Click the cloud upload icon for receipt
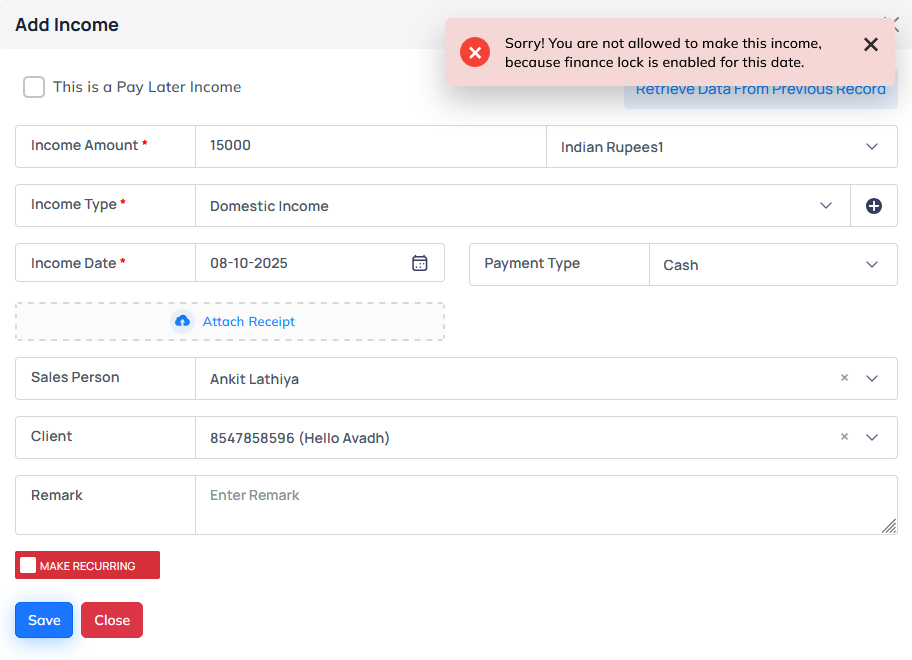Image resolution: width=912 pixels, height=660 pixels. click(x=182, y=321)
